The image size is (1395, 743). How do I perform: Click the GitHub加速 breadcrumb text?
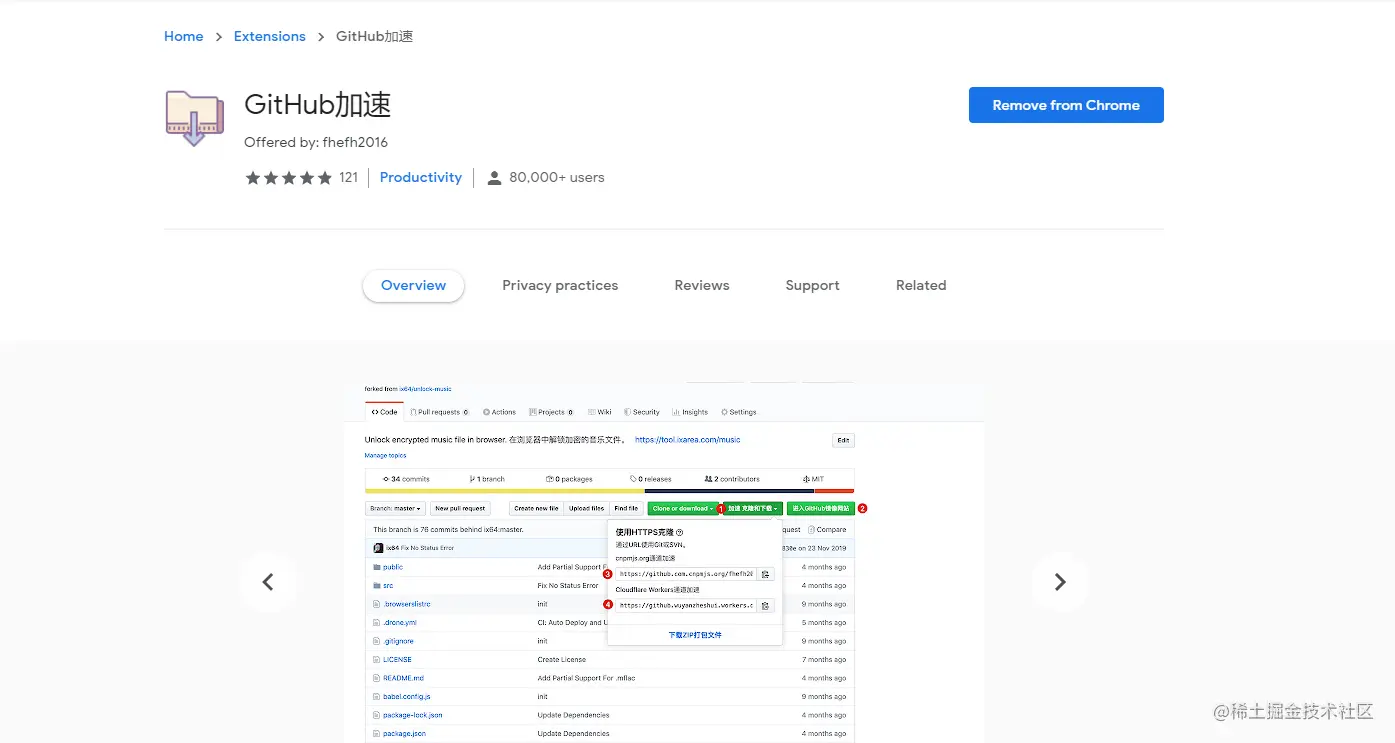coord(374,36)
